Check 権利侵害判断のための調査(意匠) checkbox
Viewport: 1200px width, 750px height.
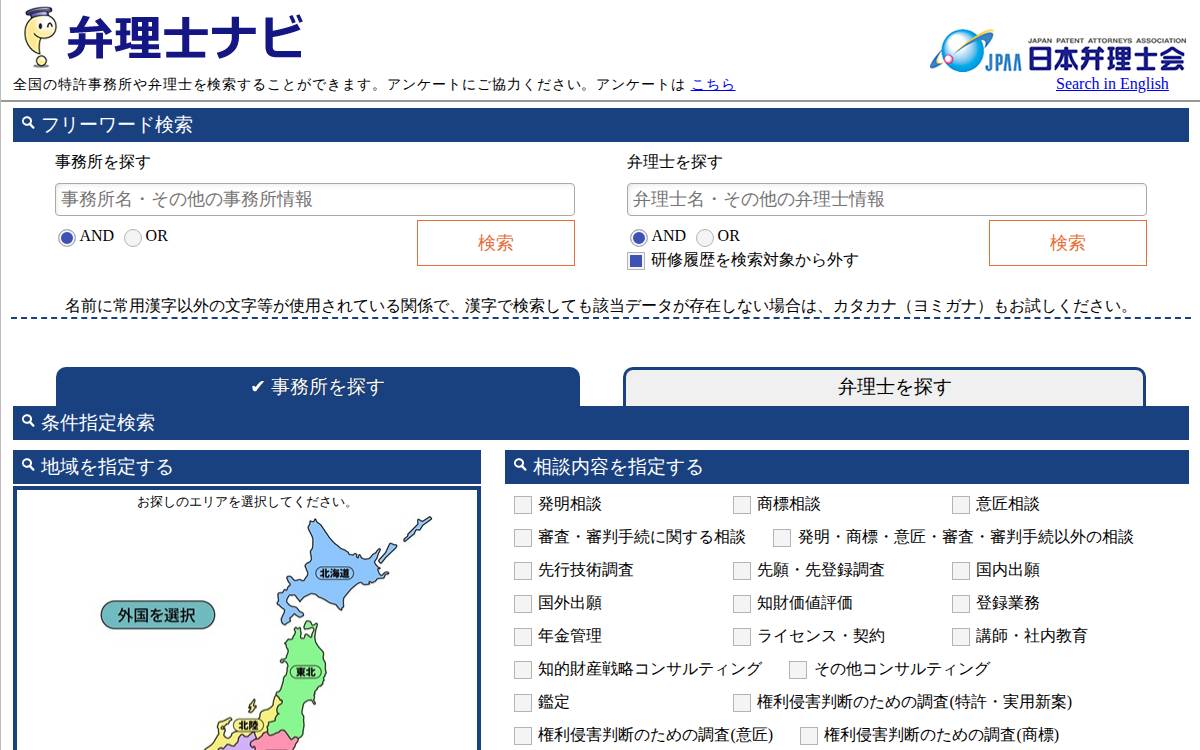coord(523,736)
